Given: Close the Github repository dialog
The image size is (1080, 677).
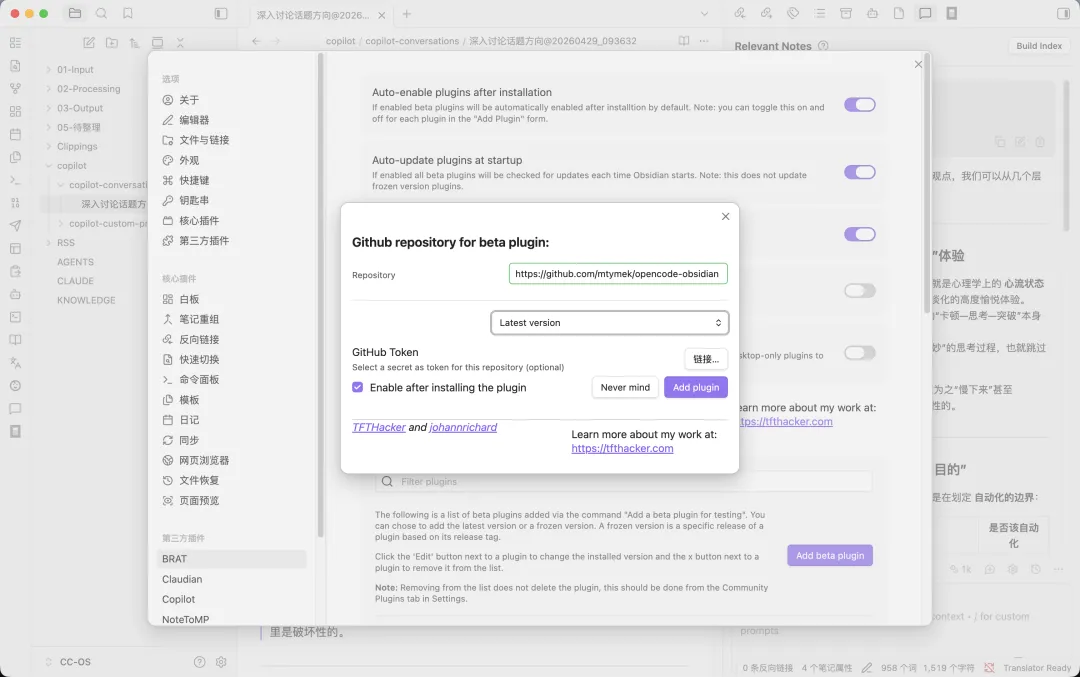Looking at the screenshot, I should (x=726, y=216).
